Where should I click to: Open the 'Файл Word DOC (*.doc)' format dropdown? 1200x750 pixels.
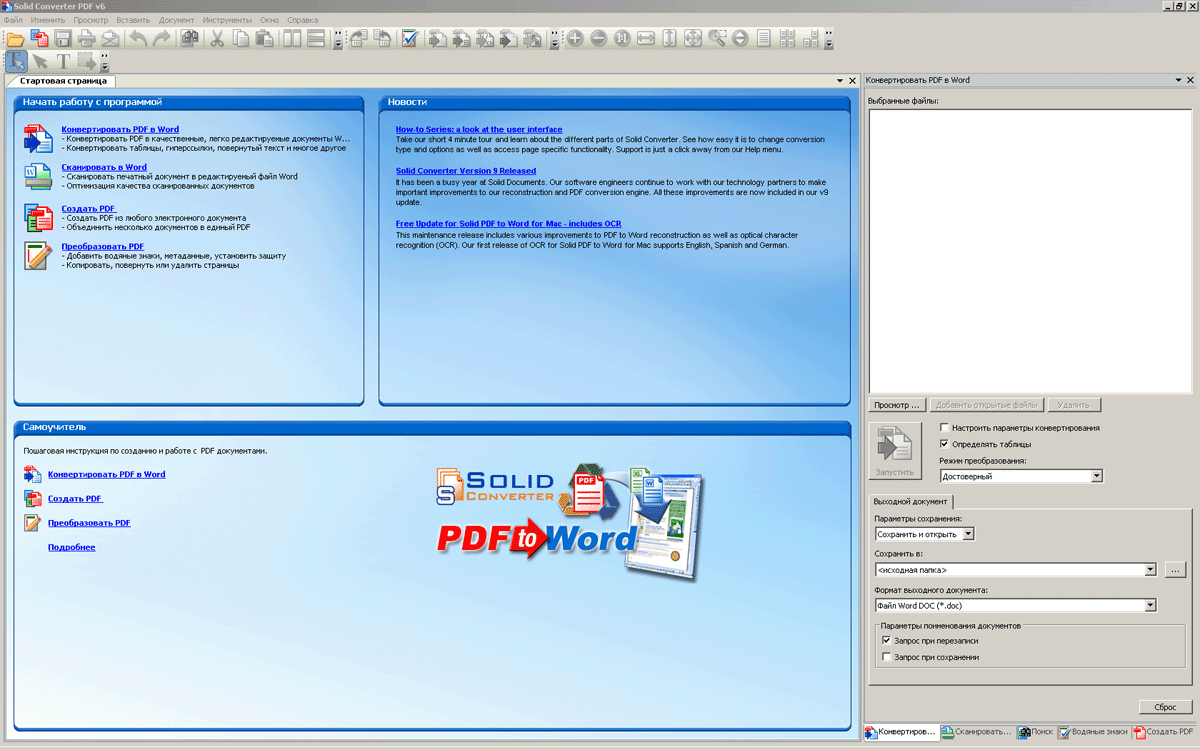(1151, 605)
